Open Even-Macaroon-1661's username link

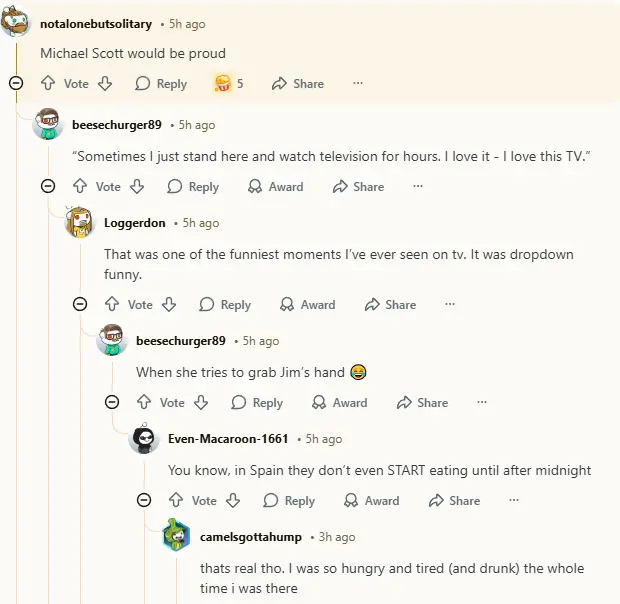click(x=228, y=439)
